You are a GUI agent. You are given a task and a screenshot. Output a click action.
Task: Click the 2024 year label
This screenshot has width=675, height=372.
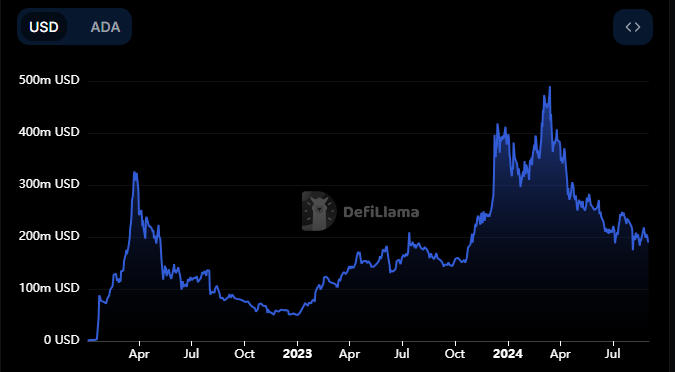[508, 354]
